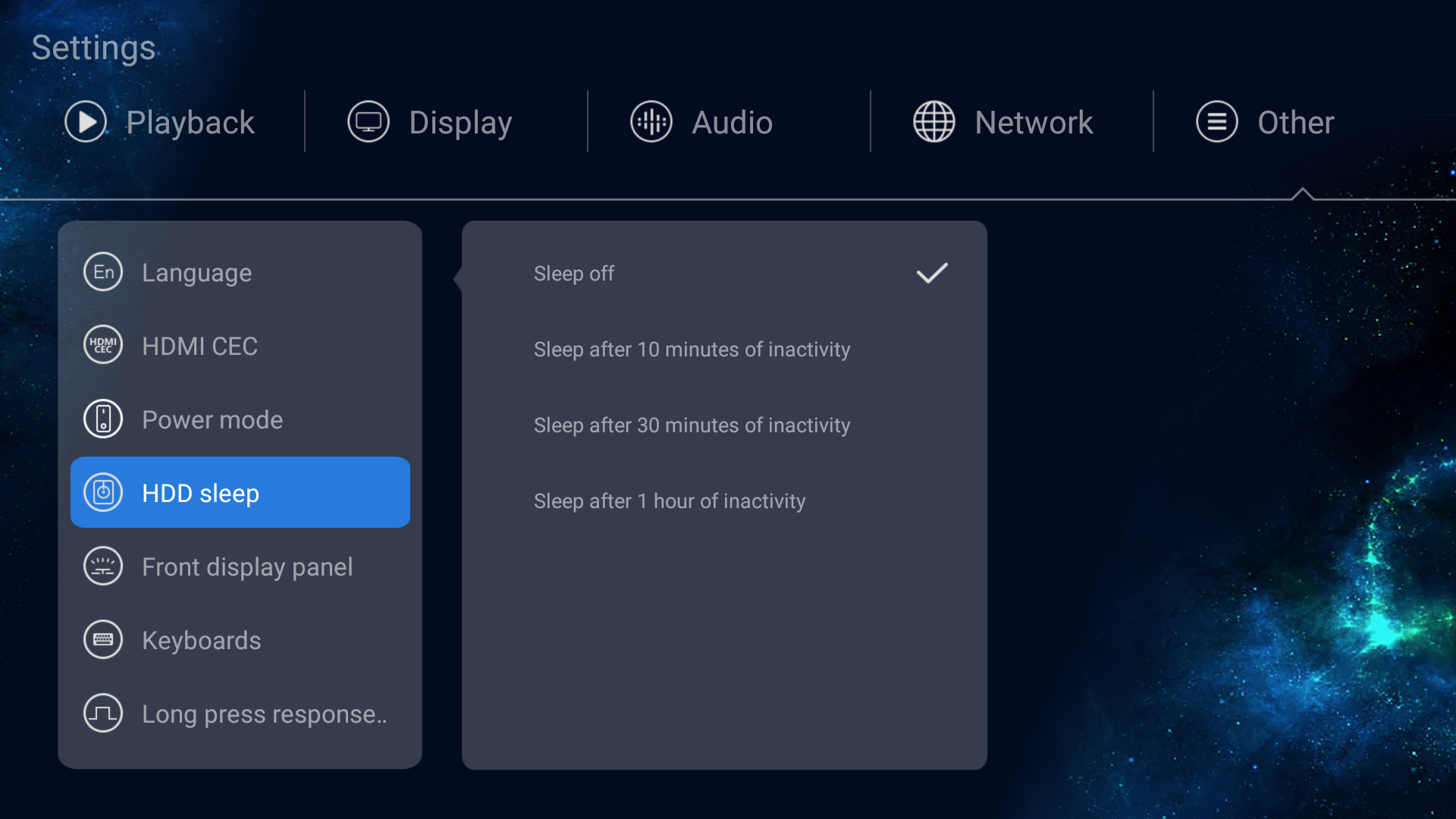Choose Sleep after 1 hour of inactivity
The height and width of the screenshot is (819, 1456).
[724, 501]
